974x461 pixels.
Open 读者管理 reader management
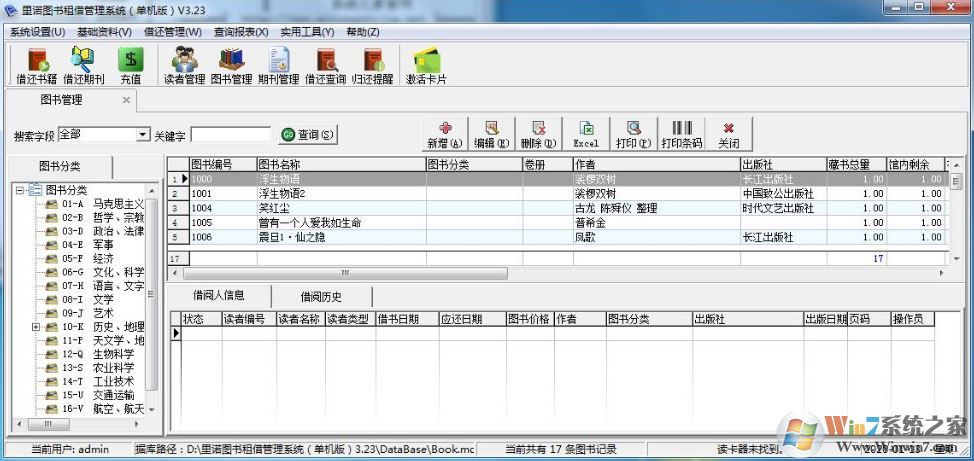pyautogui.click(x=184, y=66)
